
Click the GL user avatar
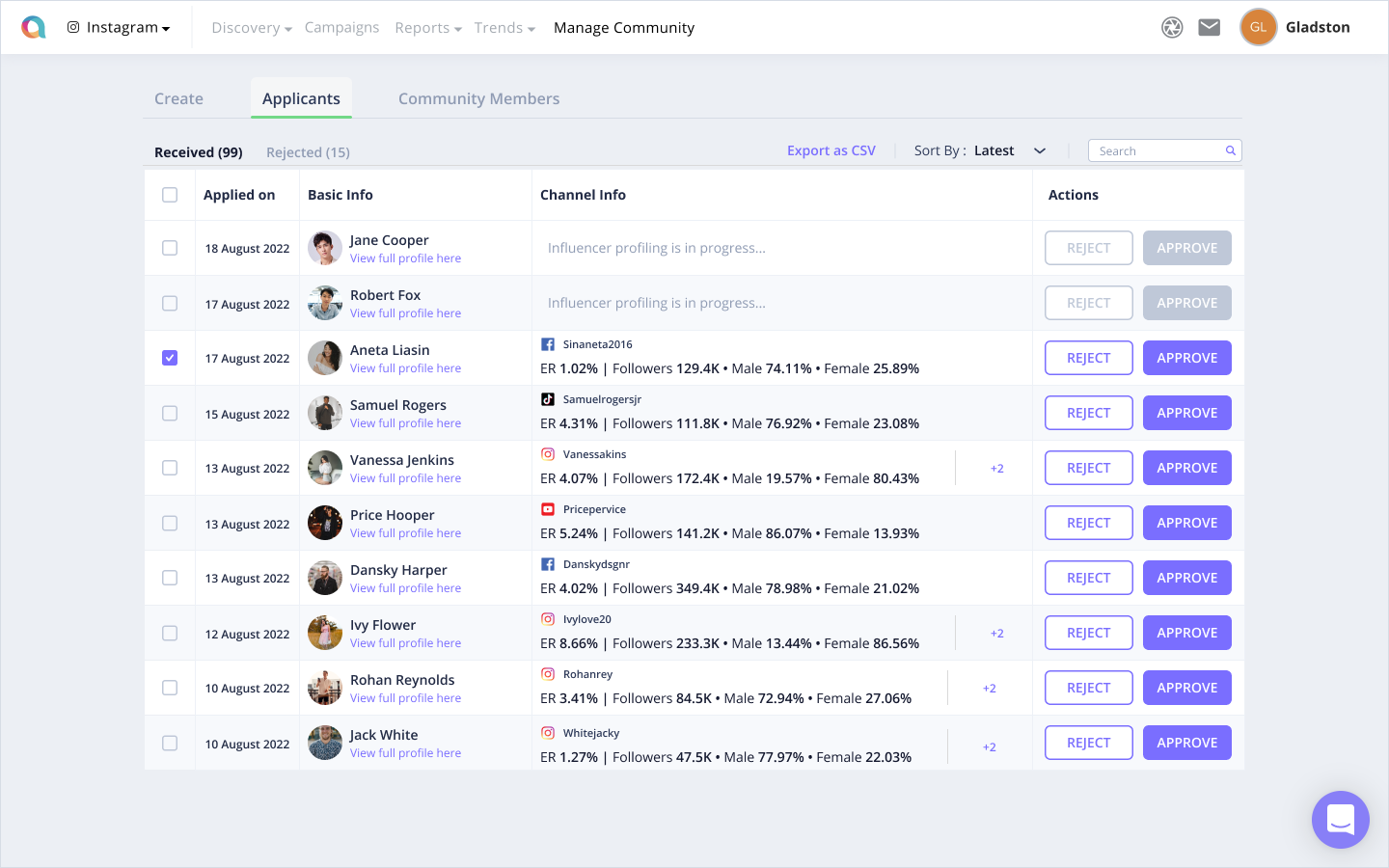coord(1259,27)
